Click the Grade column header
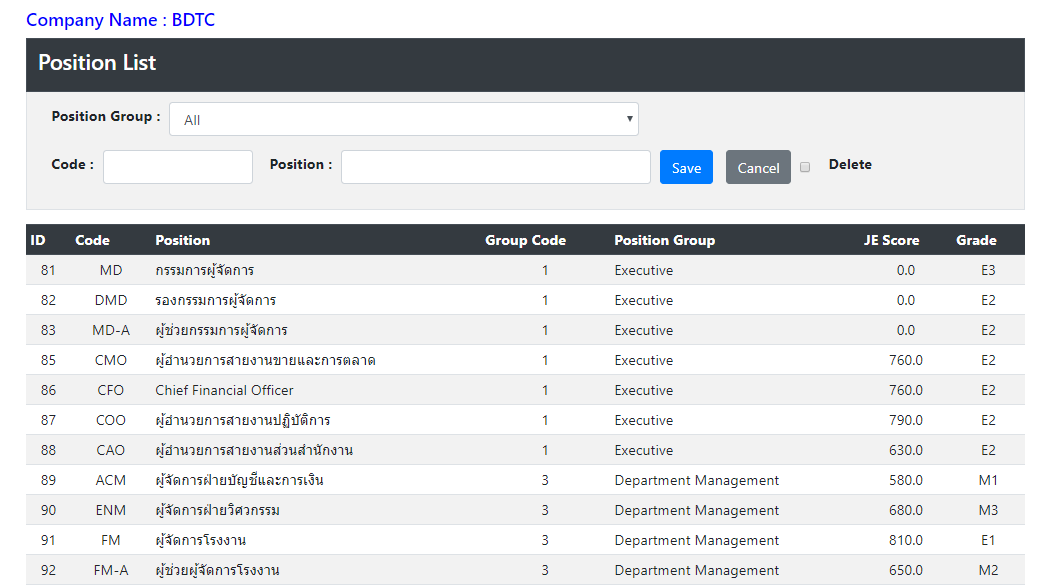This screenshot has width=1047, height=587. [x=976, y=240]
